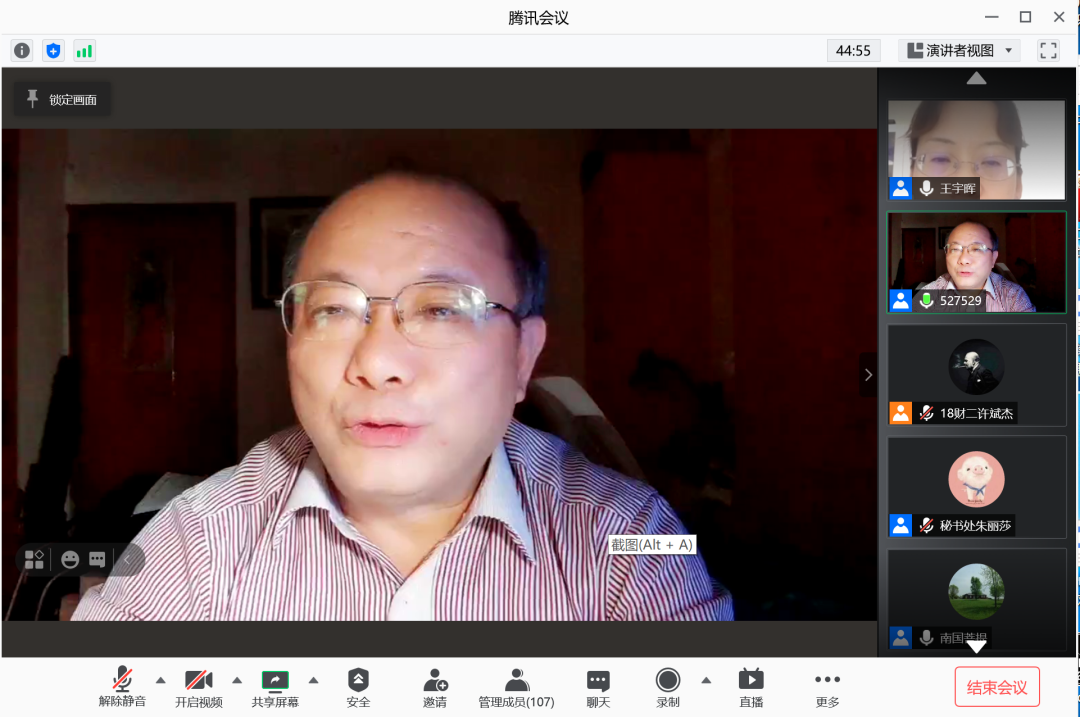The width and height of the screenshot is (1080, 717).
Task: Open the 安全 security settings
Action: pyautogui.click(x=358, y=688)
